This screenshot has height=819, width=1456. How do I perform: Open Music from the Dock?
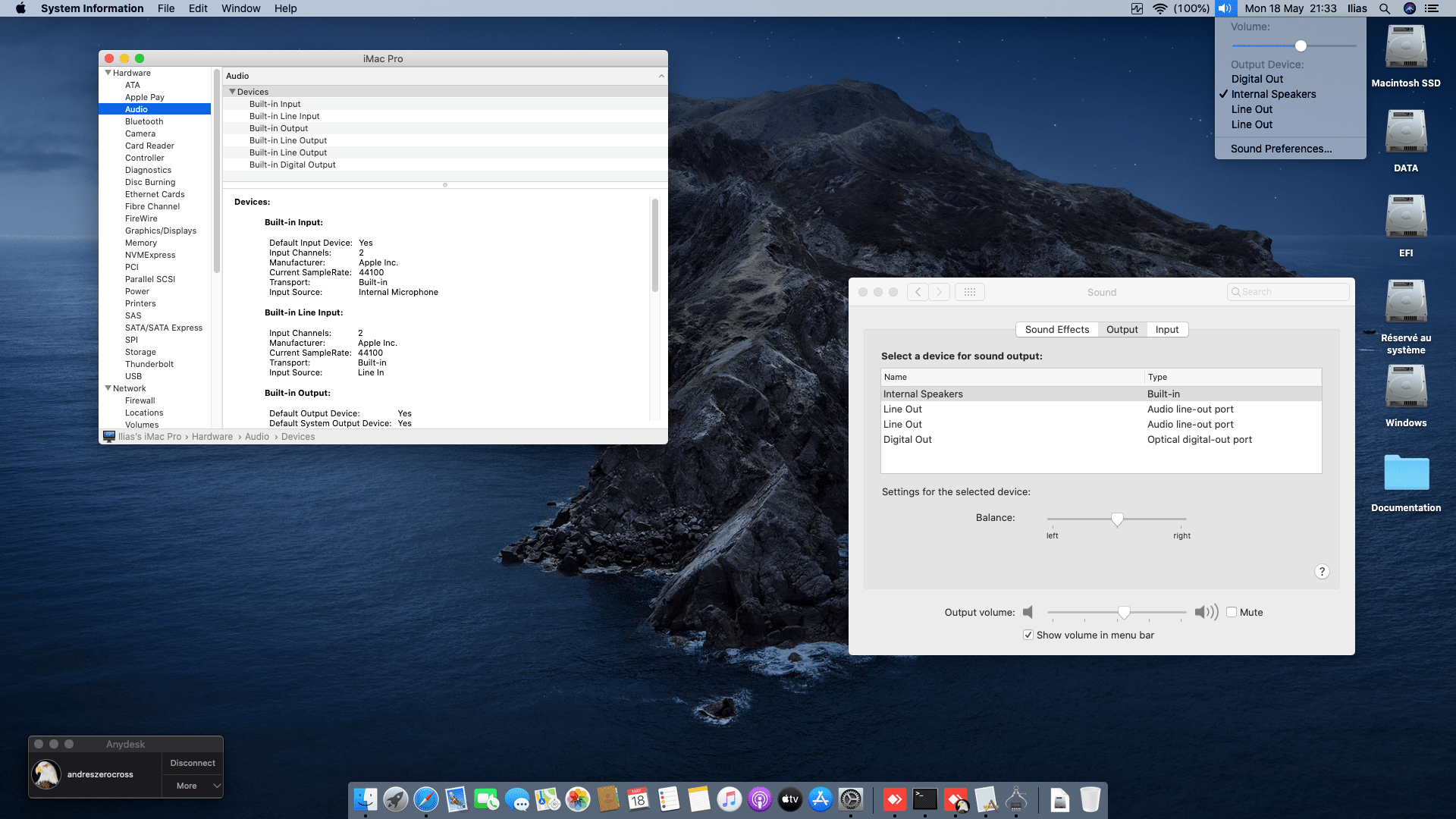730,799
